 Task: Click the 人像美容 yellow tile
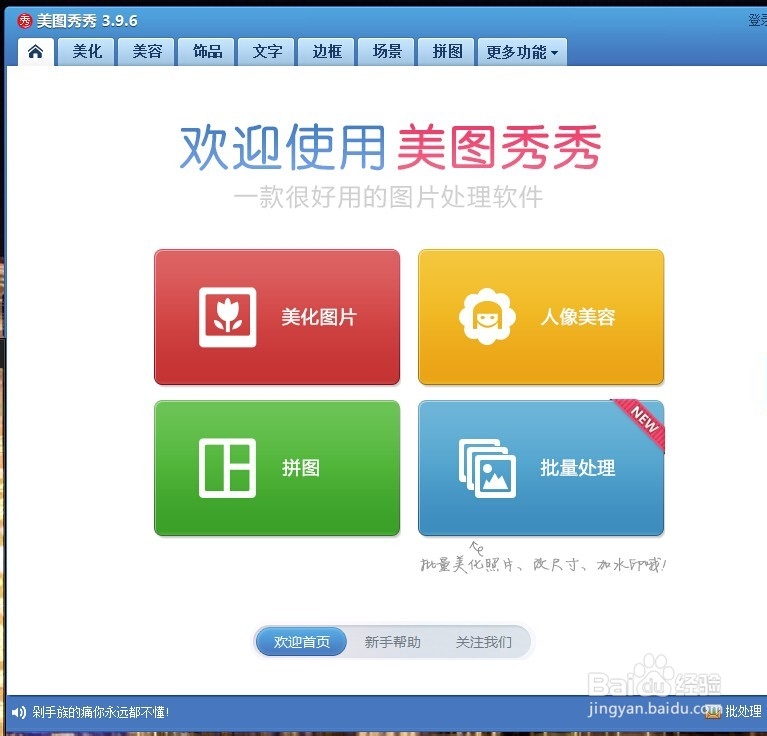(541, 317)
